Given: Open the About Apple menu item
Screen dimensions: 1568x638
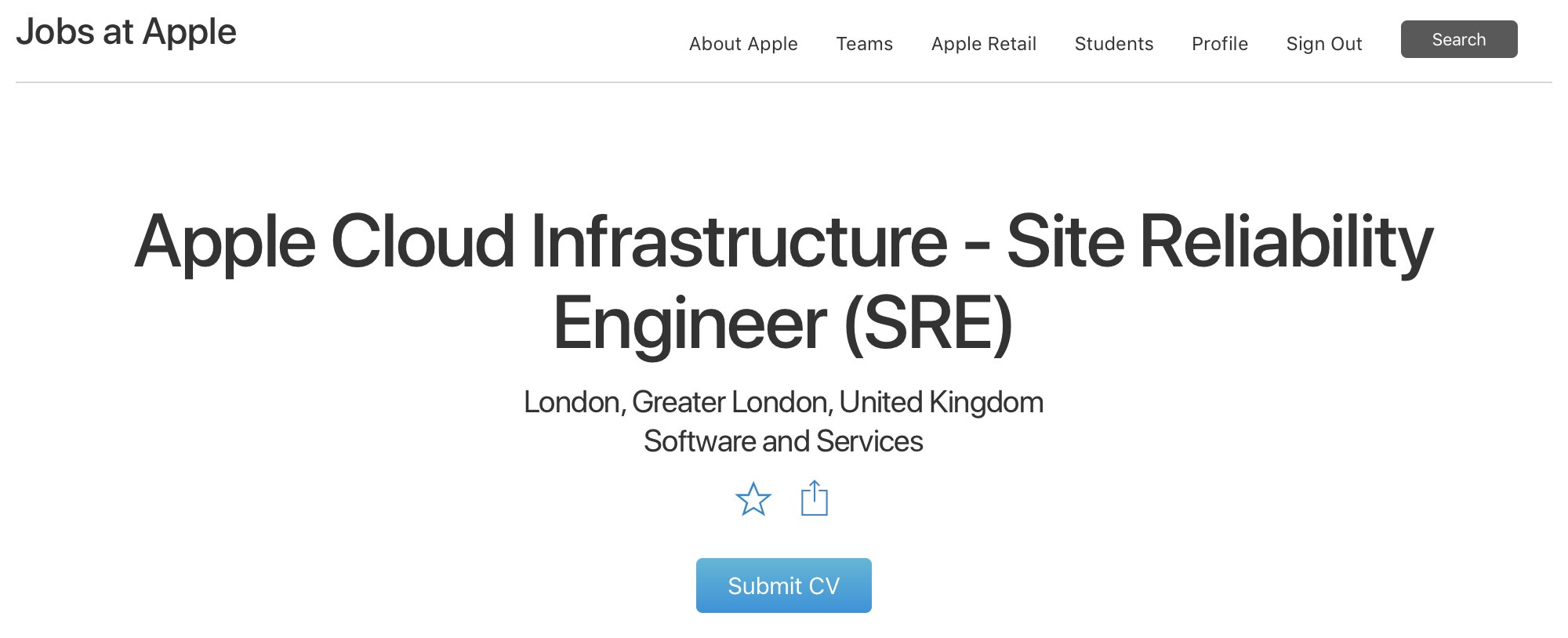Looking at the screenshot, I should [743, 44].
